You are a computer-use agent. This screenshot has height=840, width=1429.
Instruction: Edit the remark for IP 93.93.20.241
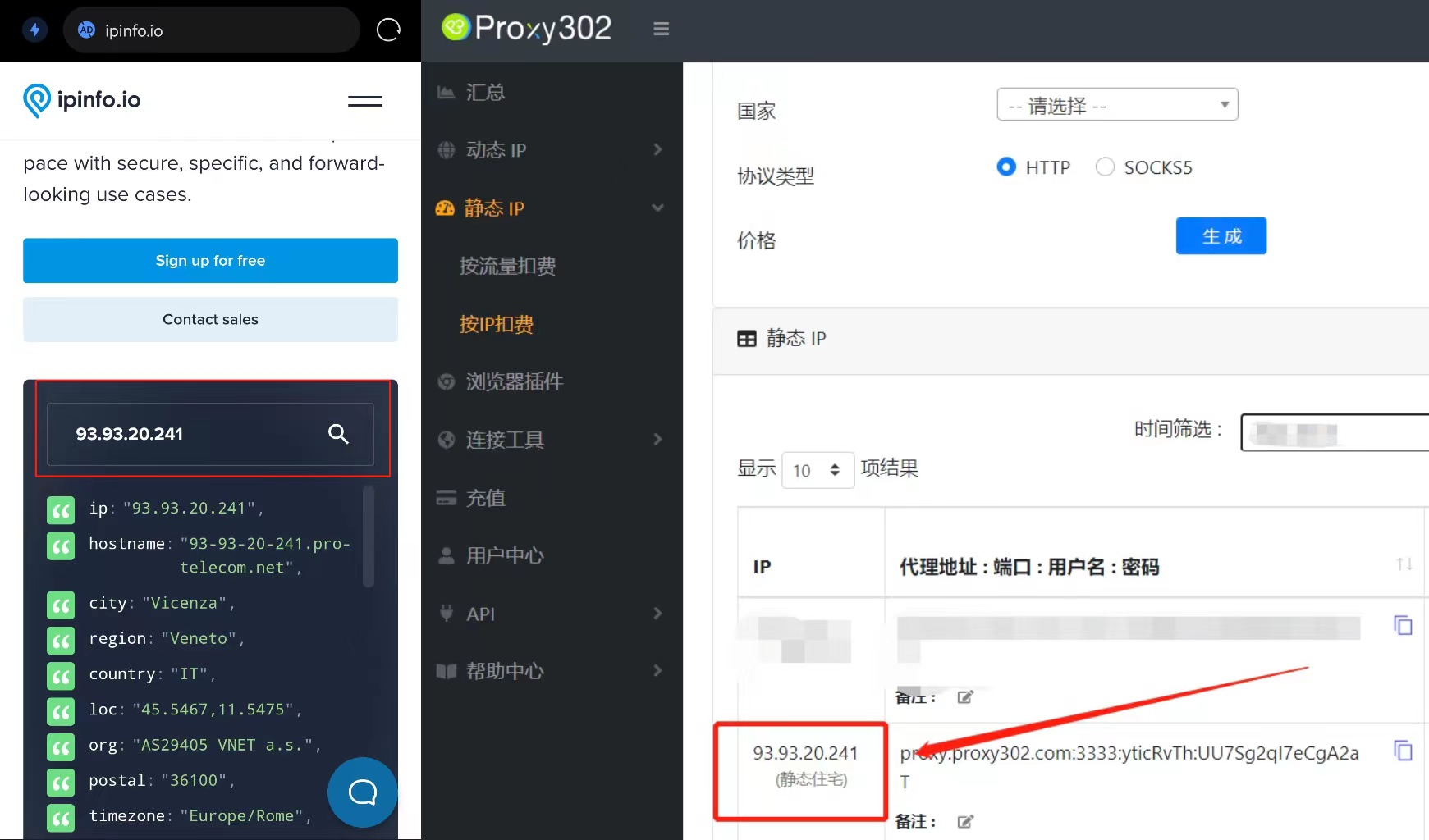pyautogui.click(x=965, y=821)
